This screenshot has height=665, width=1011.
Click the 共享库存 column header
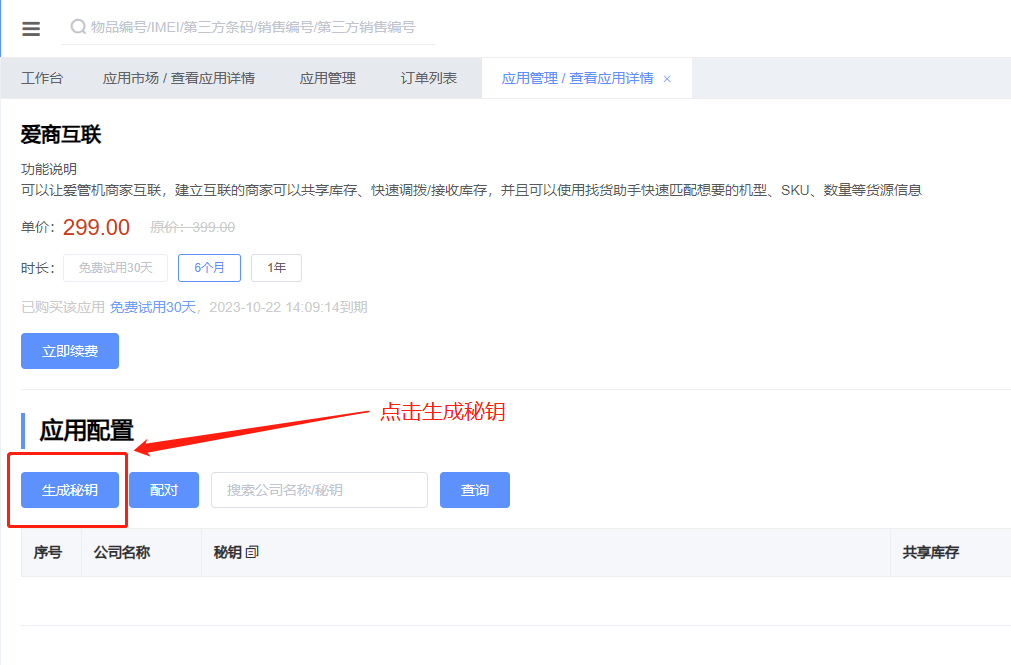[x=930, y=552]
